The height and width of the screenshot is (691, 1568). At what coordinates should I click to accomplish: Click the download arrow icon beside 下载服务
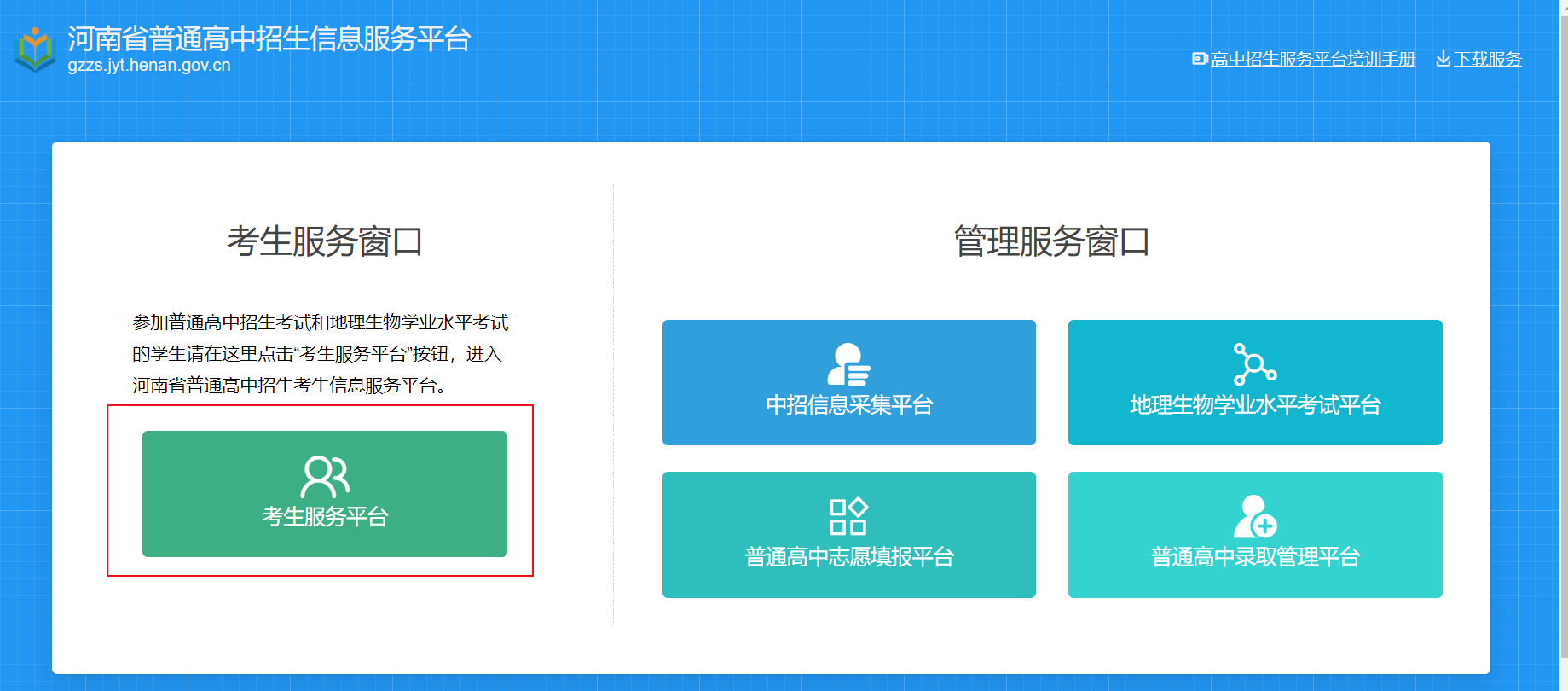1443,59
